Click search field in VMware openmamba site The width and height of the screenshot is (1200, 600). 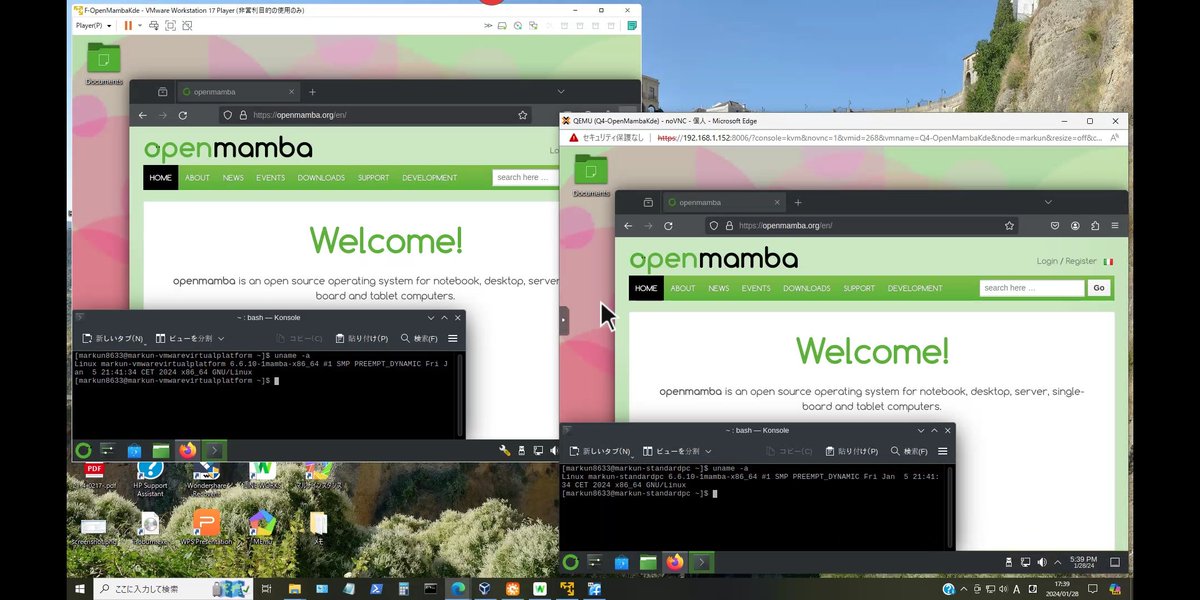pyautogui.click(x=525, y=177)
